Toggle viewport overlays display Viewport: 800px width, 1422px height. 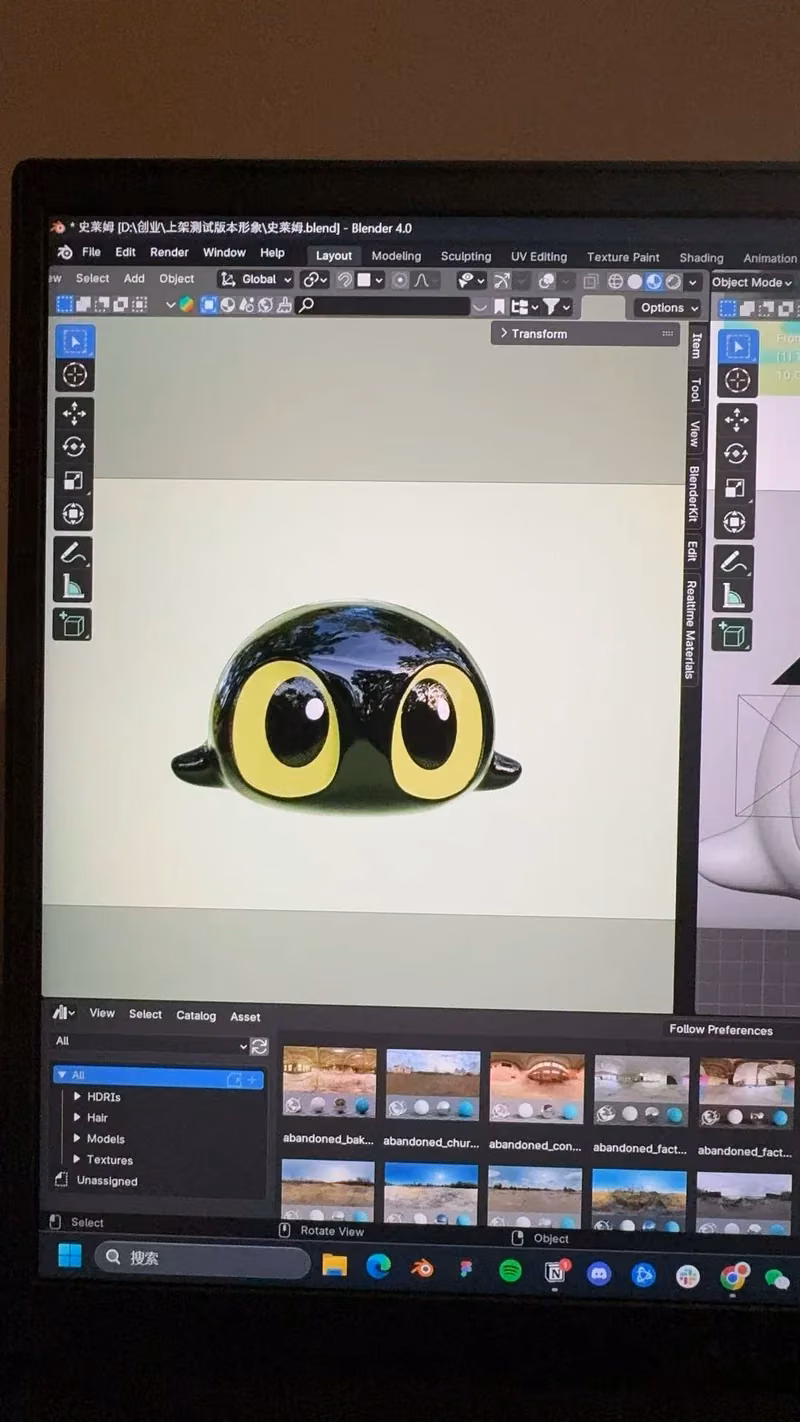point(546,281)
